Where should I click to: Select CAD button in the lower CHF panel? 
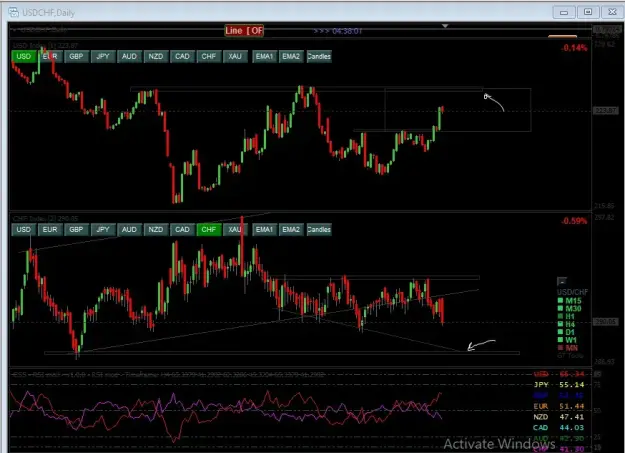point(182,230)
